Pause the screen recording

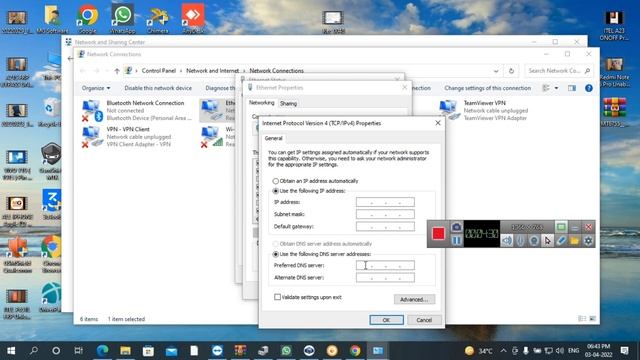tap(456, 241)
